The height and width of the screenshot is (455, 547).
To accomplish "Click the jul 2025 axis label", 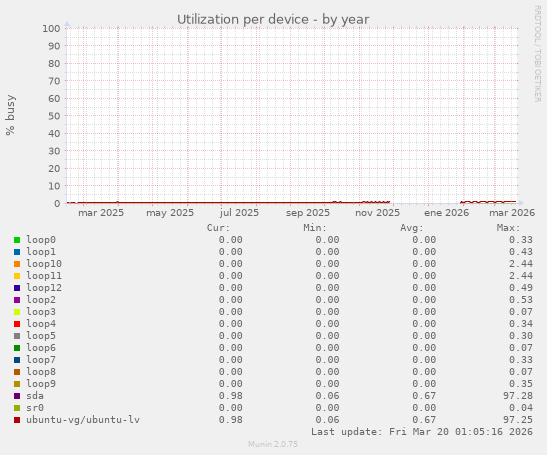I will coord(239,212).
